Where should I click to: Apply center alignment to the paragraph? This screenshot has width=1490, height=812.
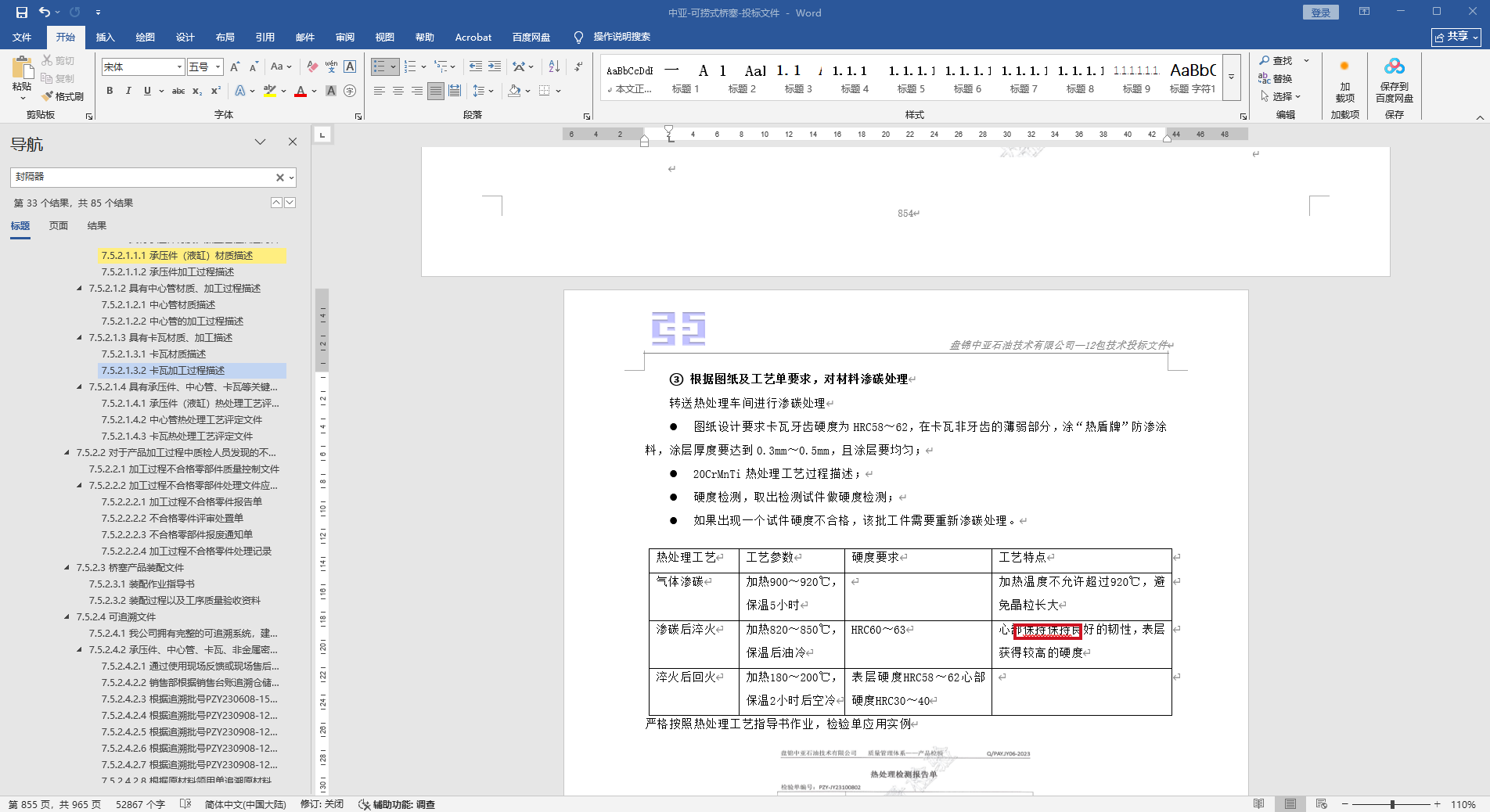398,91
